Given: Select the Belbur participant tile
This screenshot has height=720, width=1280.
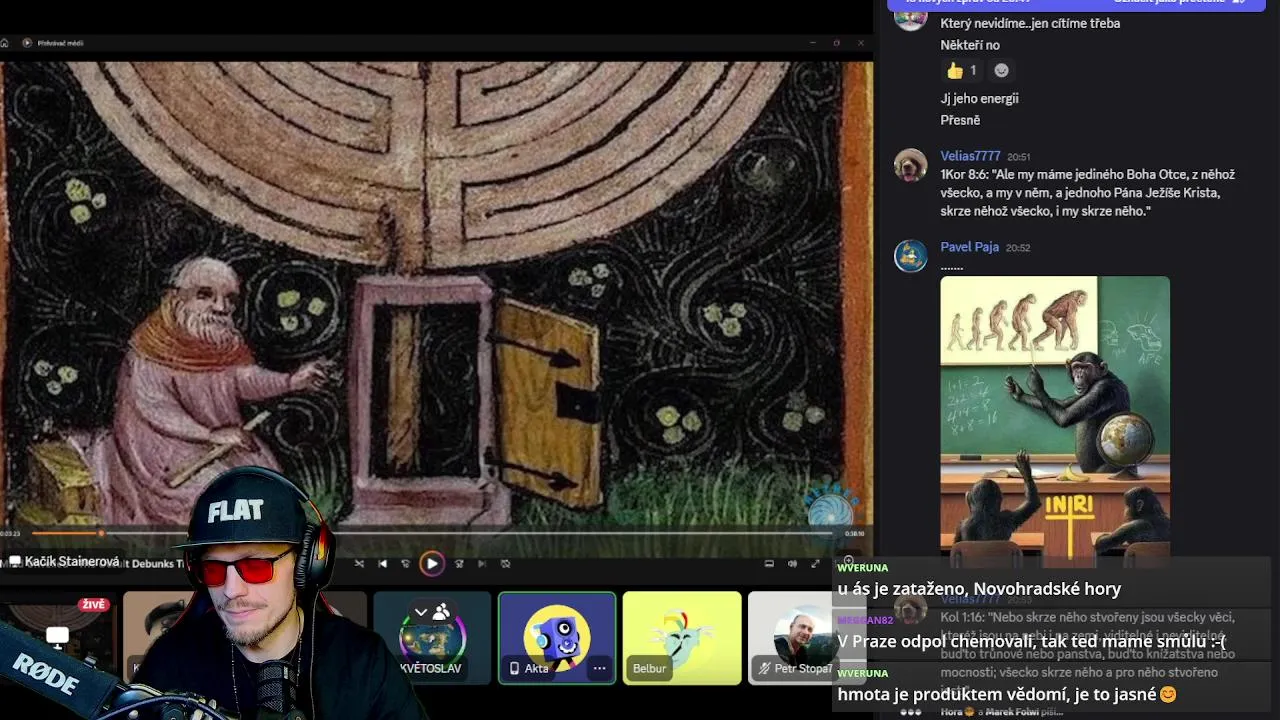Looking at the screenshot, I should tap(682, 638).
